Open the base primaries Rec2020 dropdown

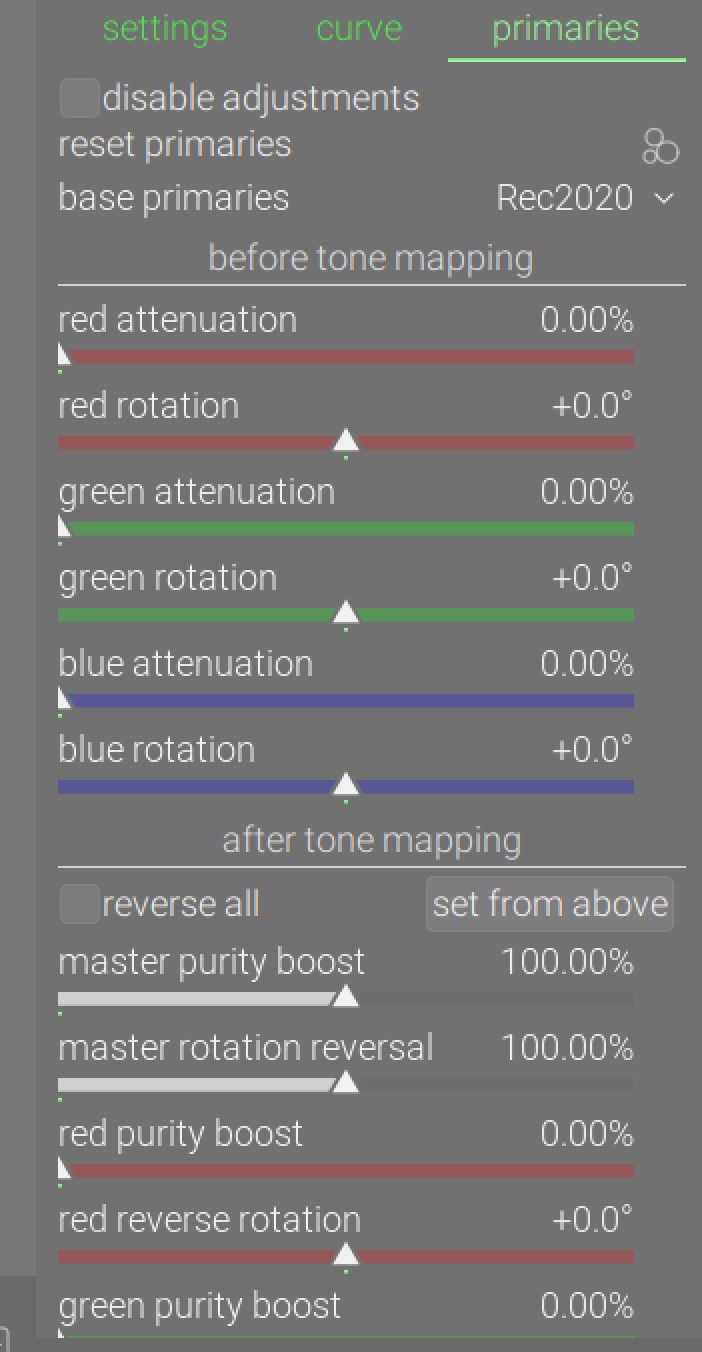coord(585,198)
